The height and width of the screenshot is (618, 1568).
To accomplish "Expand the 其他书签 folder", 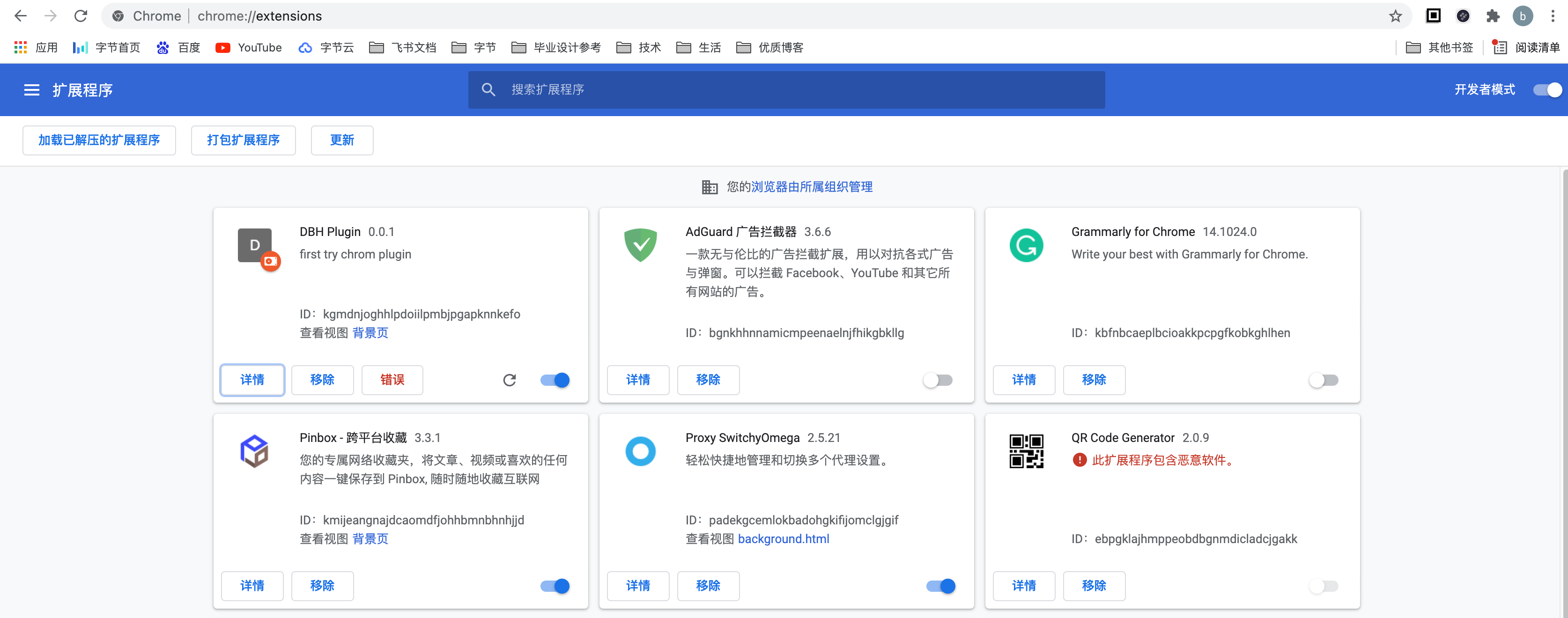I will coord(1440,47).
